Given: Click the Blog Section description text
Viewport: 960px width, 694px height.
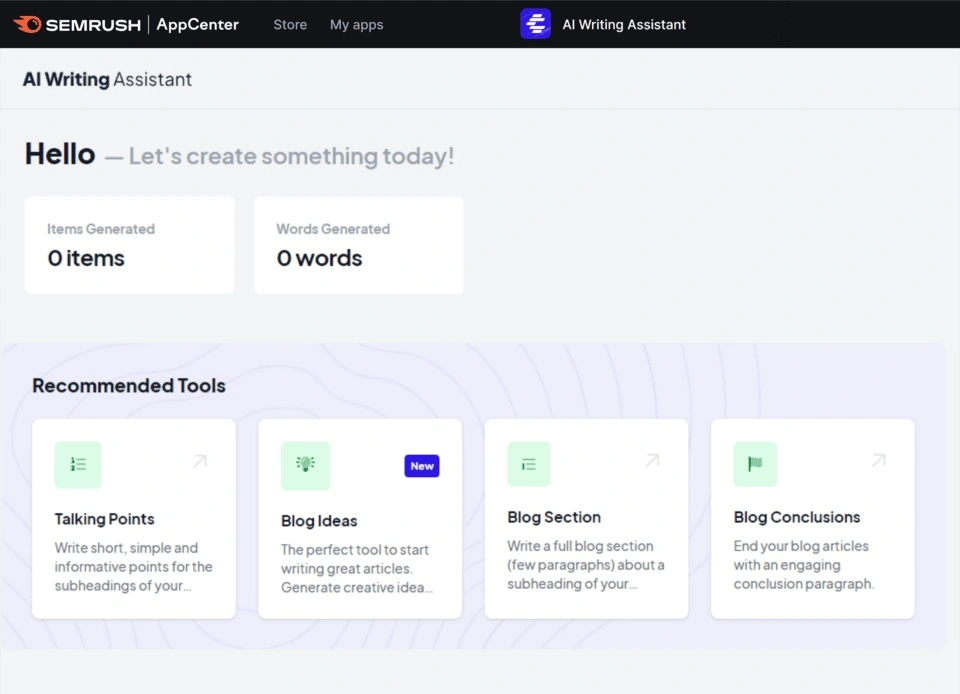Looking at the screenshot, I should click(x=586, y=565).
